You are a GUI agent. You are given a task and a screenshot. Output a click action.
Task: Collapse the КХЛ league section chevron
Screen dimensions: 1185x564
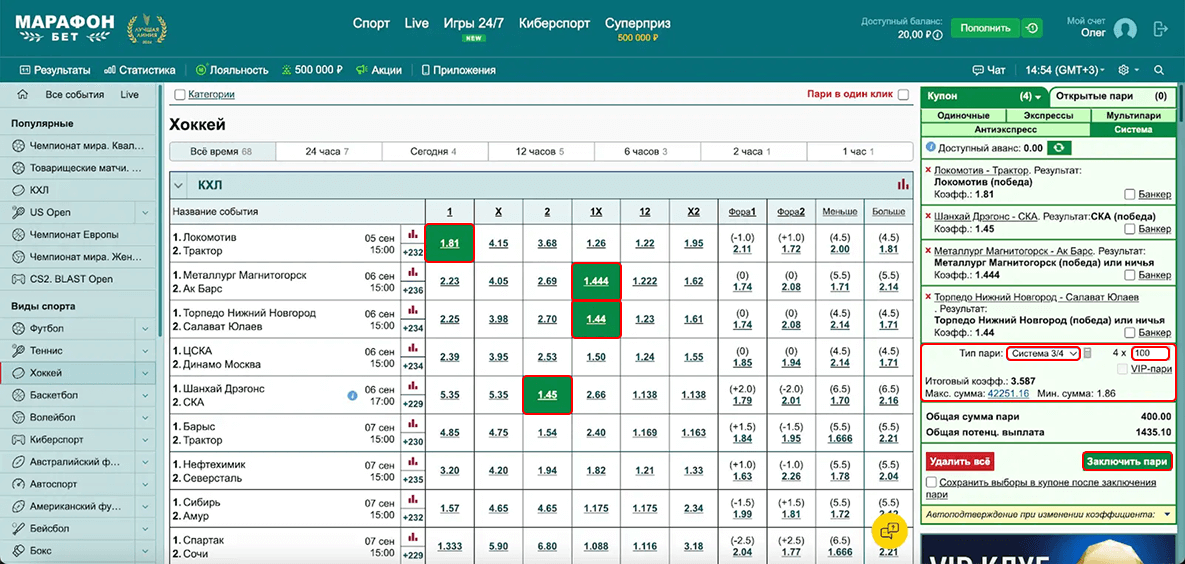[179, 184]
